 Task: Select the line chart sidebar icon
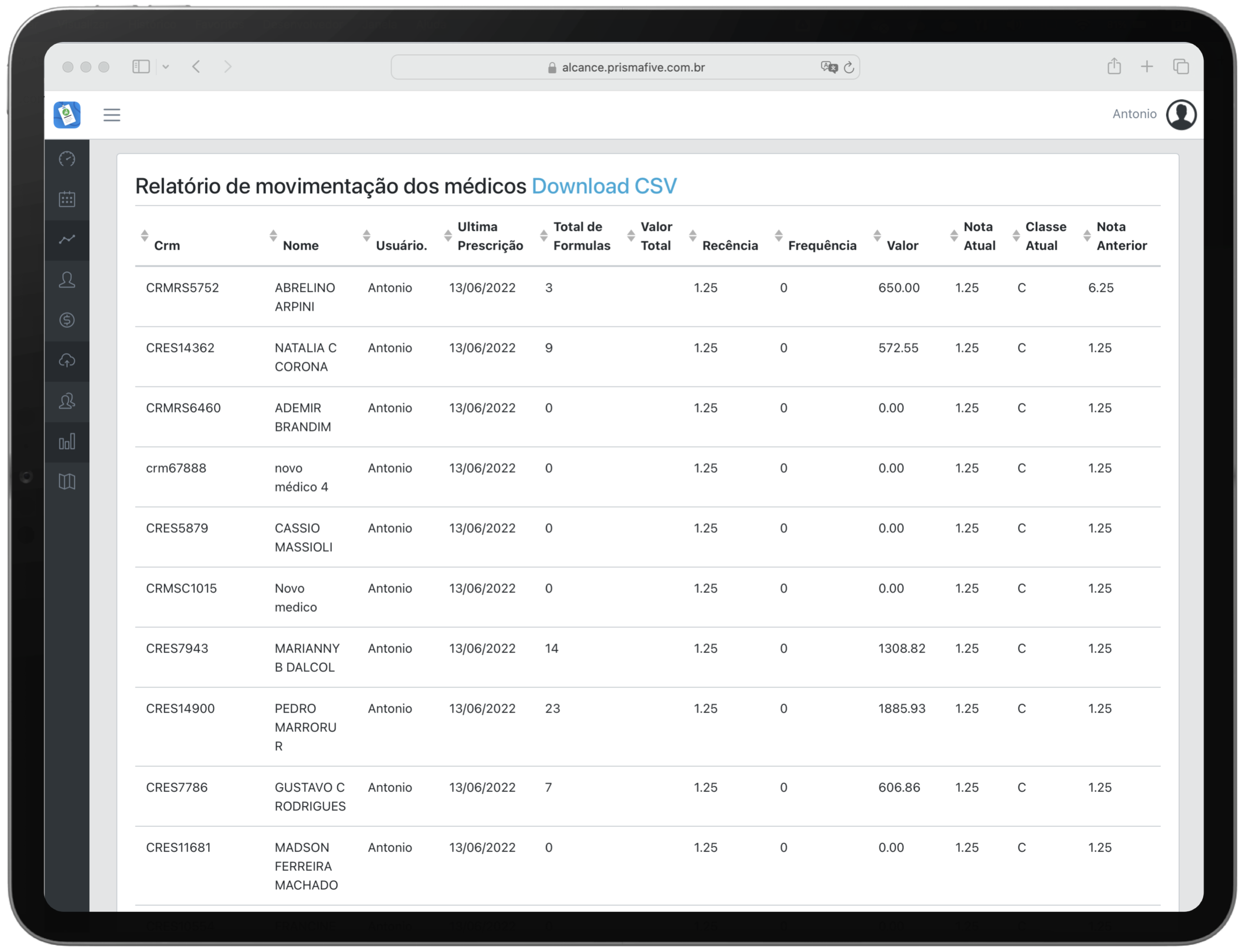pyautogui.click(x=67, y=240)
